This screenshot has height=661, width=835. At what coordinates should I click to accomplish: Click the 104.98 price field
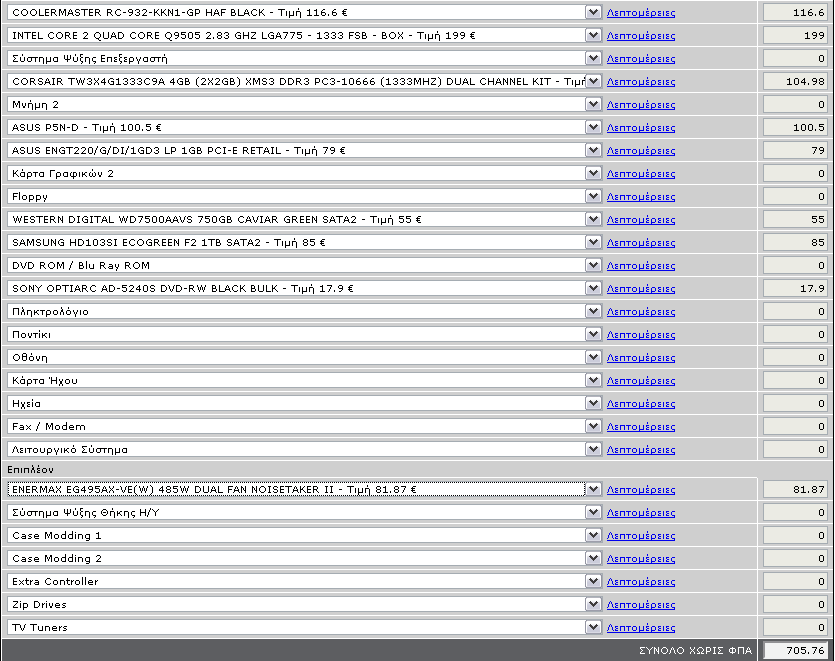click(796, 81)
